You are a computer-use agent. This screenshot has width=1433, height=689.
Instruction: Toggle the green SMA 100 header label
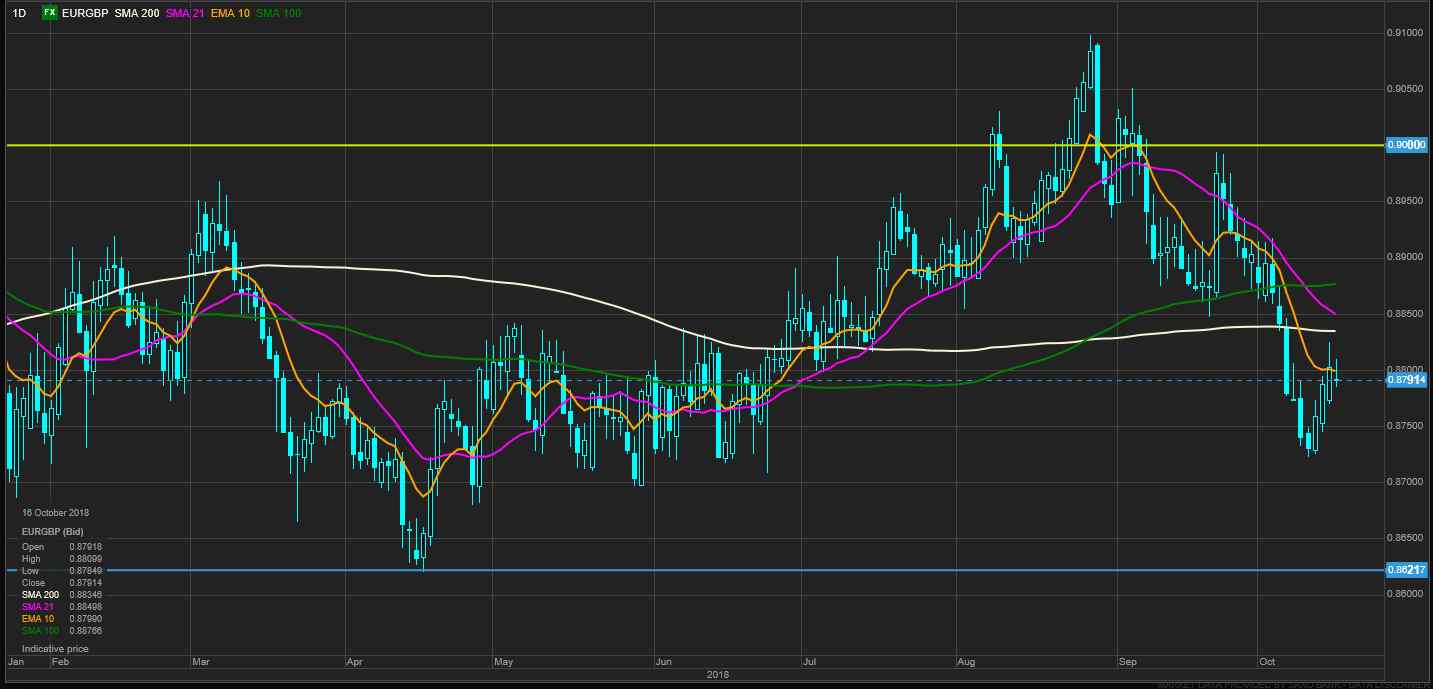click(x=278, y=13)
